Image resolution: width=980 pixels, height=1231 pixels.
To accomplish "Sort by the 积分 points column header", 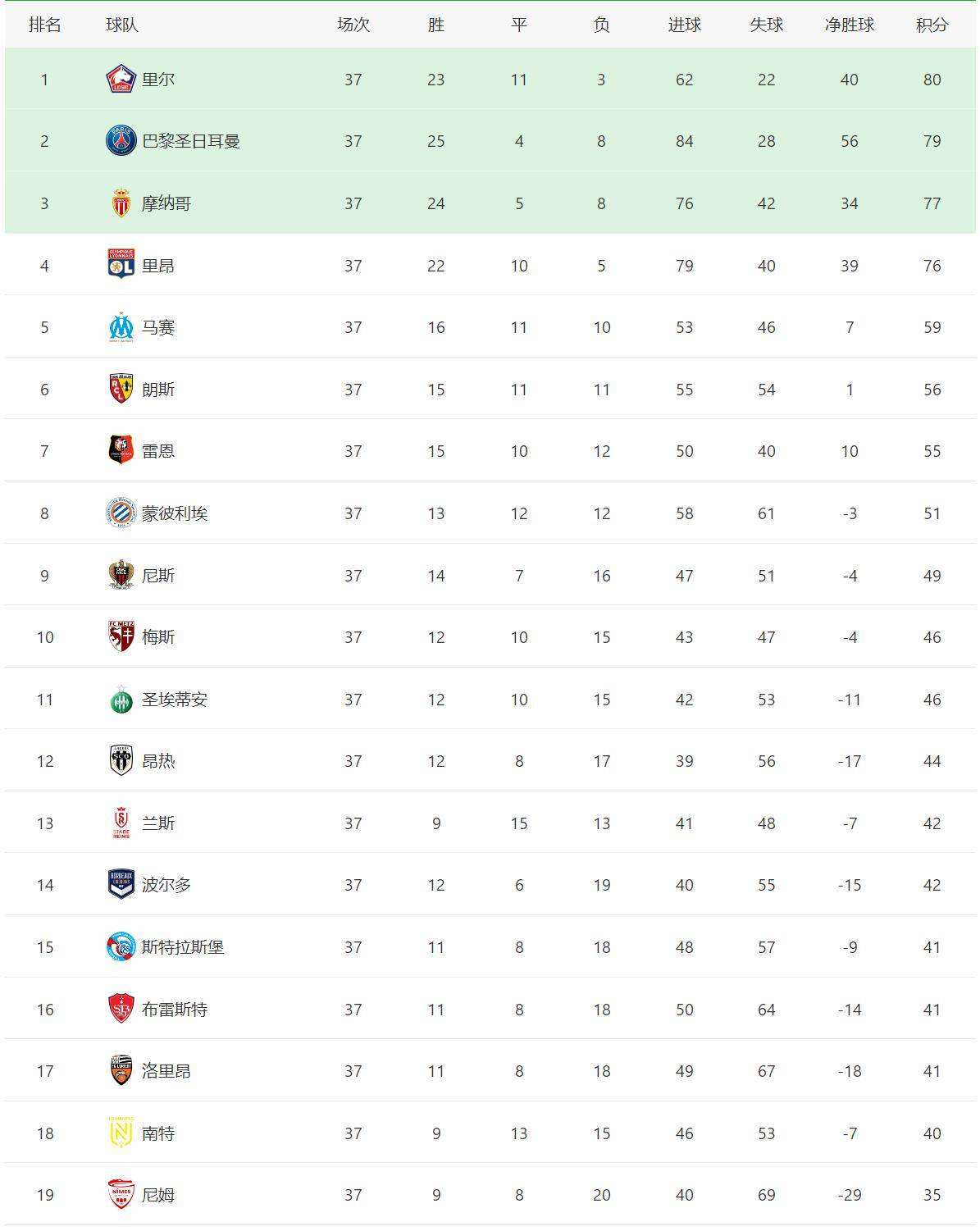I will click(x=932, y=25).
